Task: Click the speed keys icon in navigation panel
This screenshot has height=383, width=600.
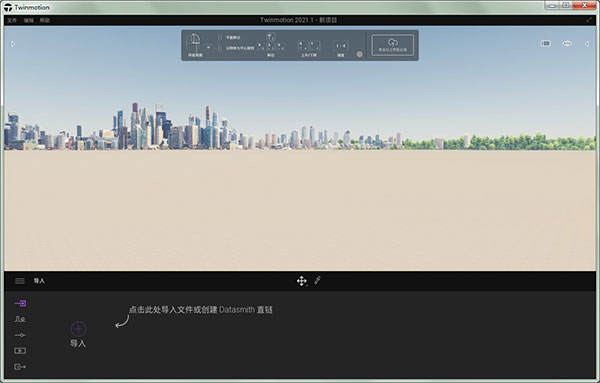Action: tap(341, 46)
